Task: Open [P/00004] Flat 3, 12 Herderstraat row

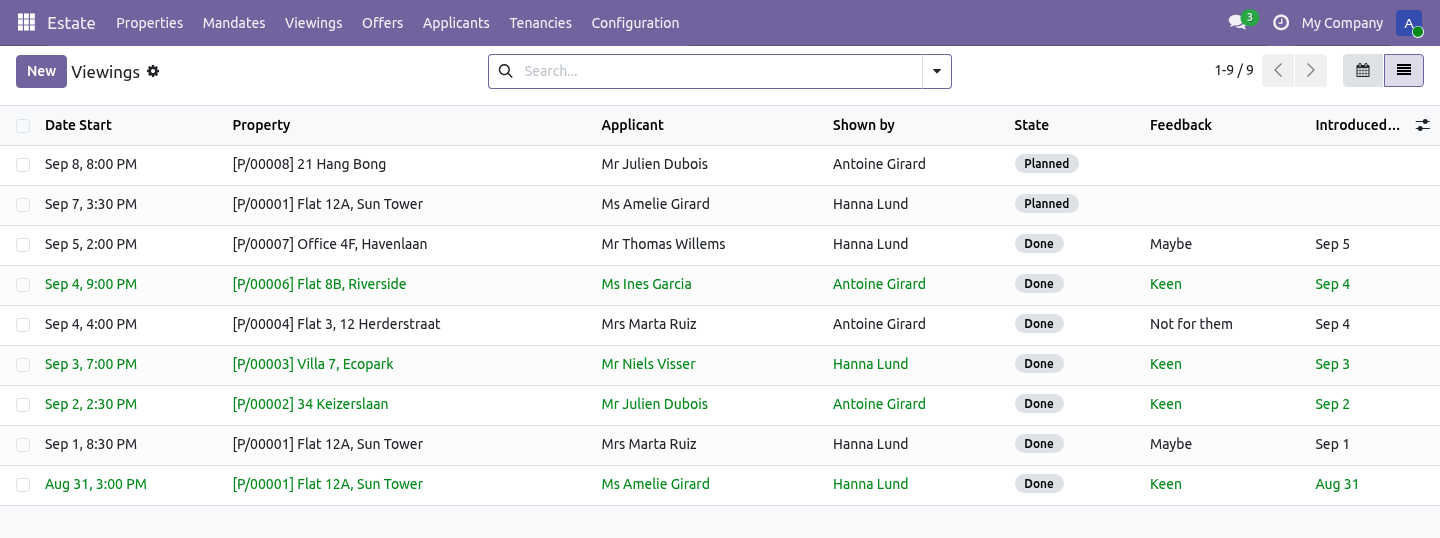Action: [x=336, y=324]
